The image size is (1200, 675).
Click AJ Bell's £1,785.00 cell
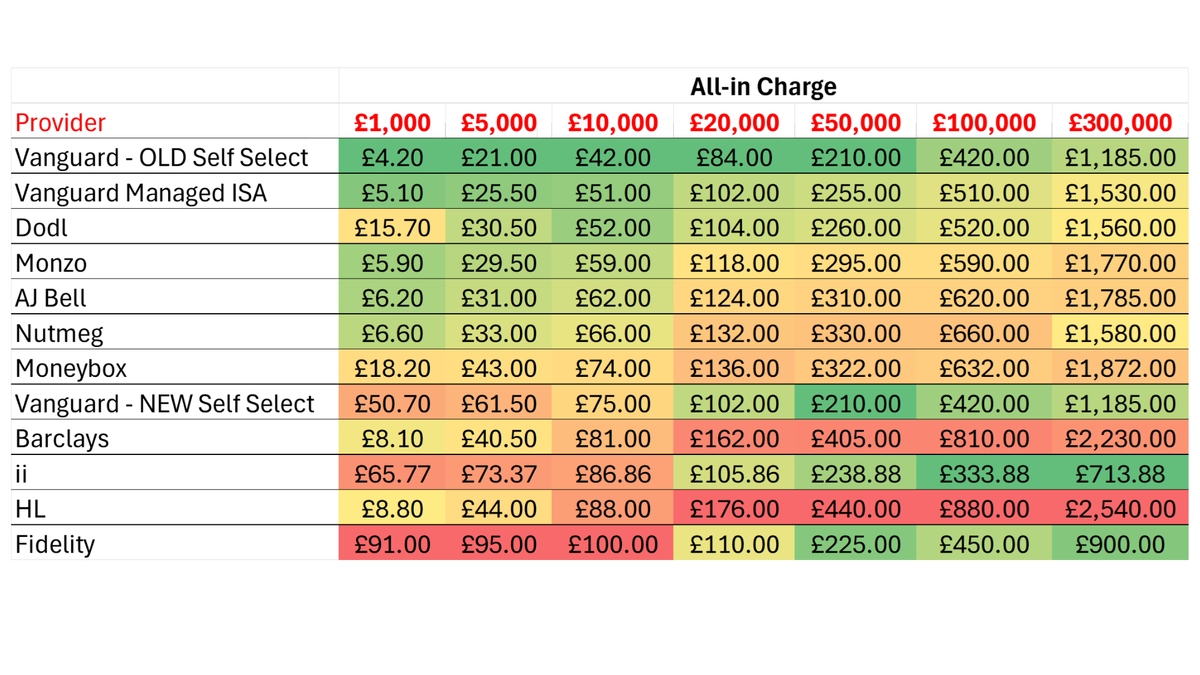tap(1120, 298)
